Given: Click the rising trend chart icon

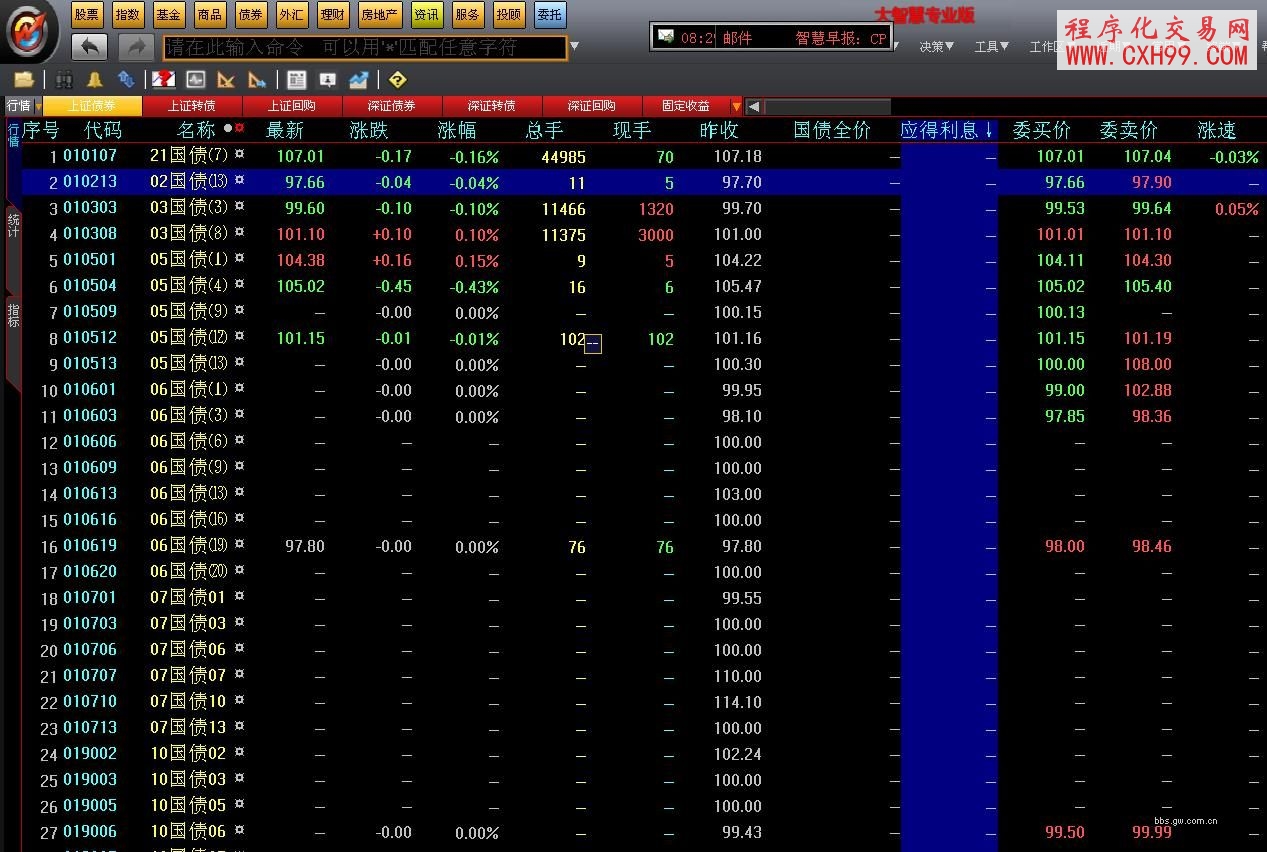Looking at the screenshot, I should point(358,80).
